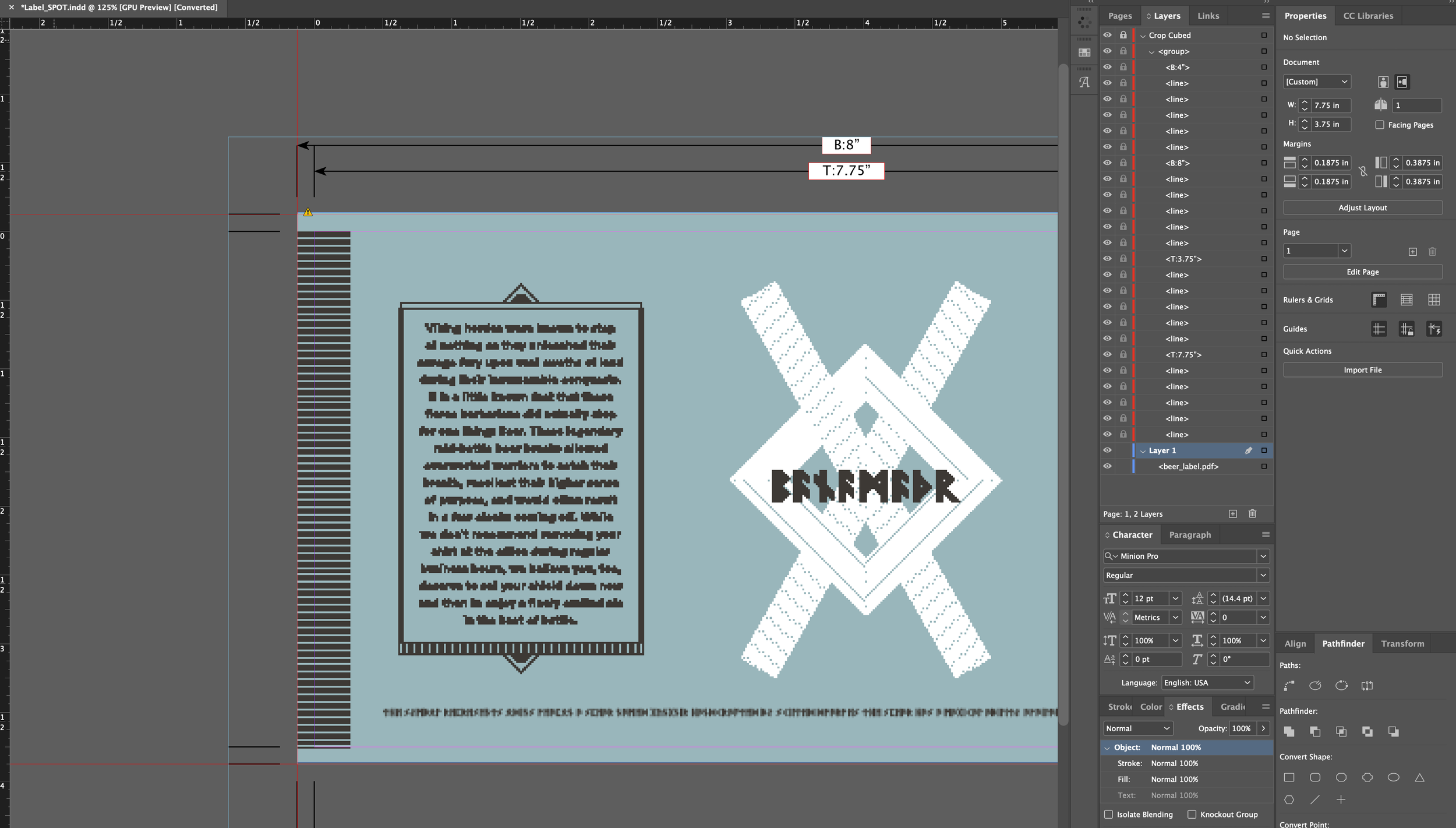Viewport: 1456px width, 828px height.
Task: Open the blending mode Normal dropdown
Action: pos(1137,728)
